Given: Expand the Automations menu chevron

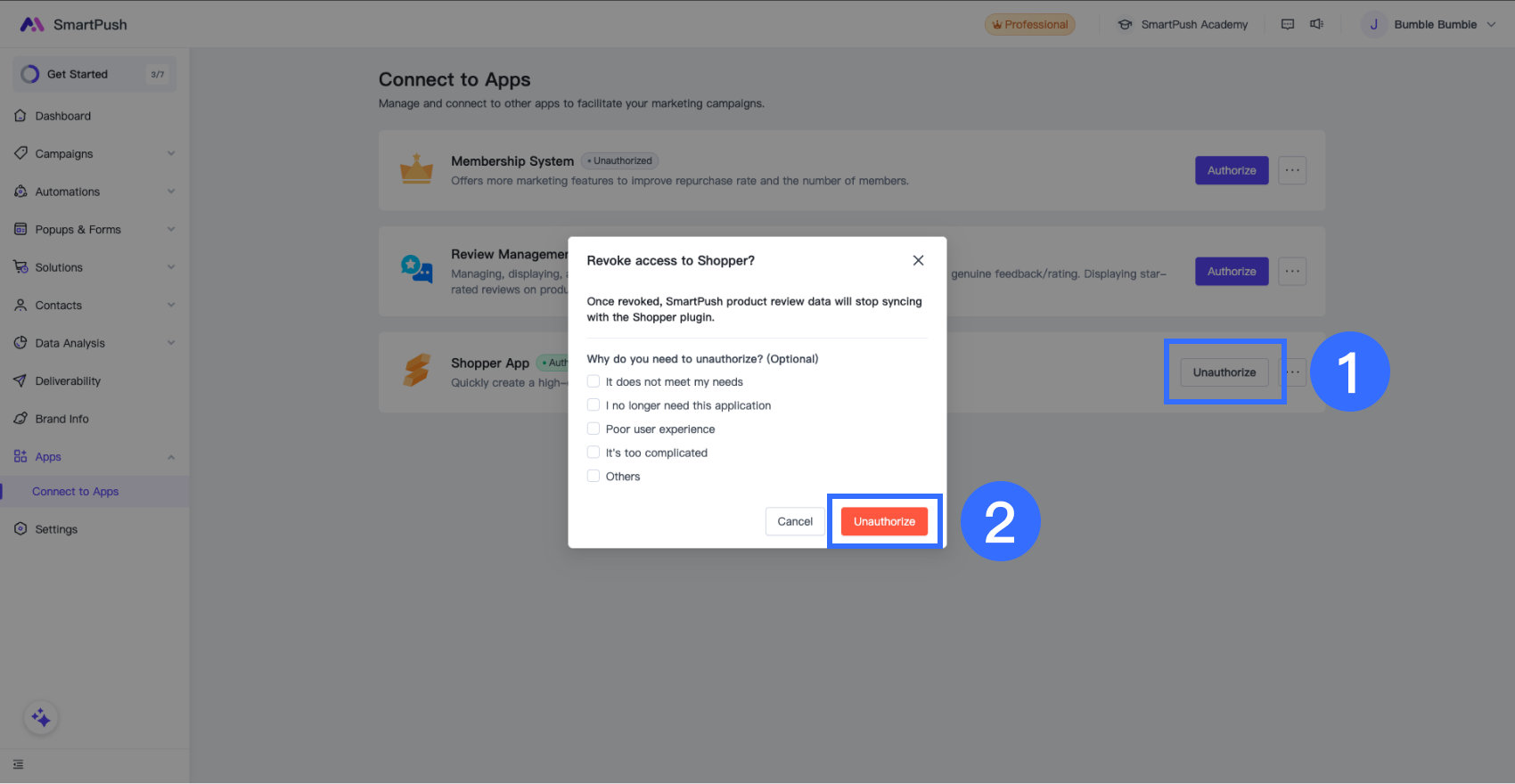Looking at the screenshot, I should point(171,192).
